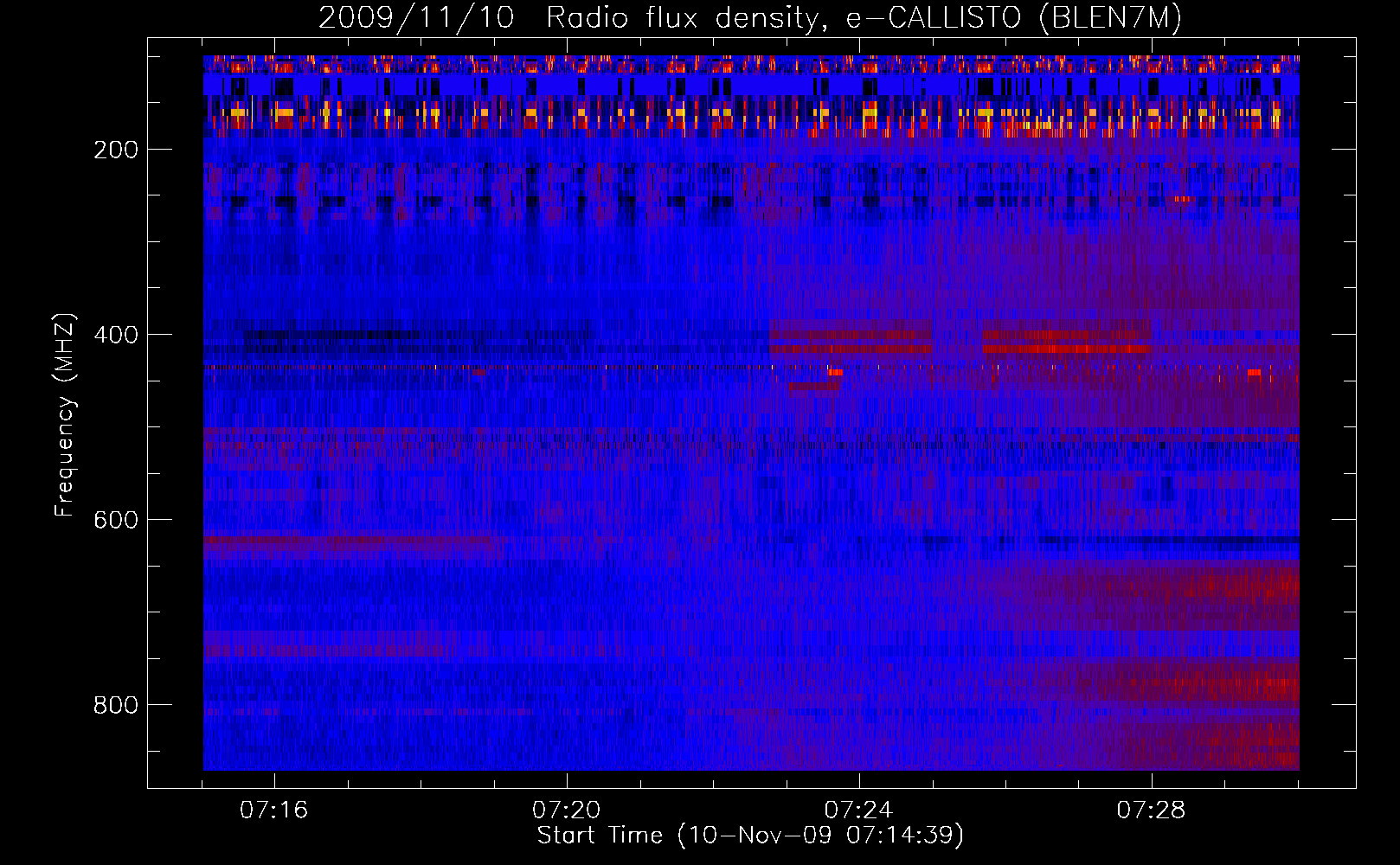Image resolution: width=1400 pixels, height=865 pixels.
Task: Click the Frequency (MHZ) axis label
Action: click(65, 414)
